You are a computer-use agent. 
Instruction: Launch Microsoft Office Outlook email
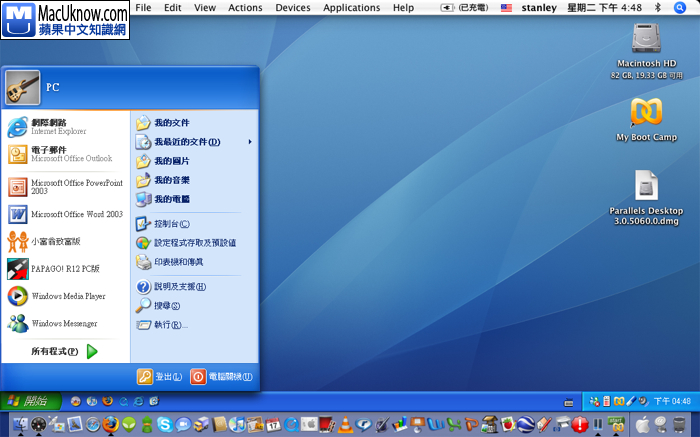[62, 153]
